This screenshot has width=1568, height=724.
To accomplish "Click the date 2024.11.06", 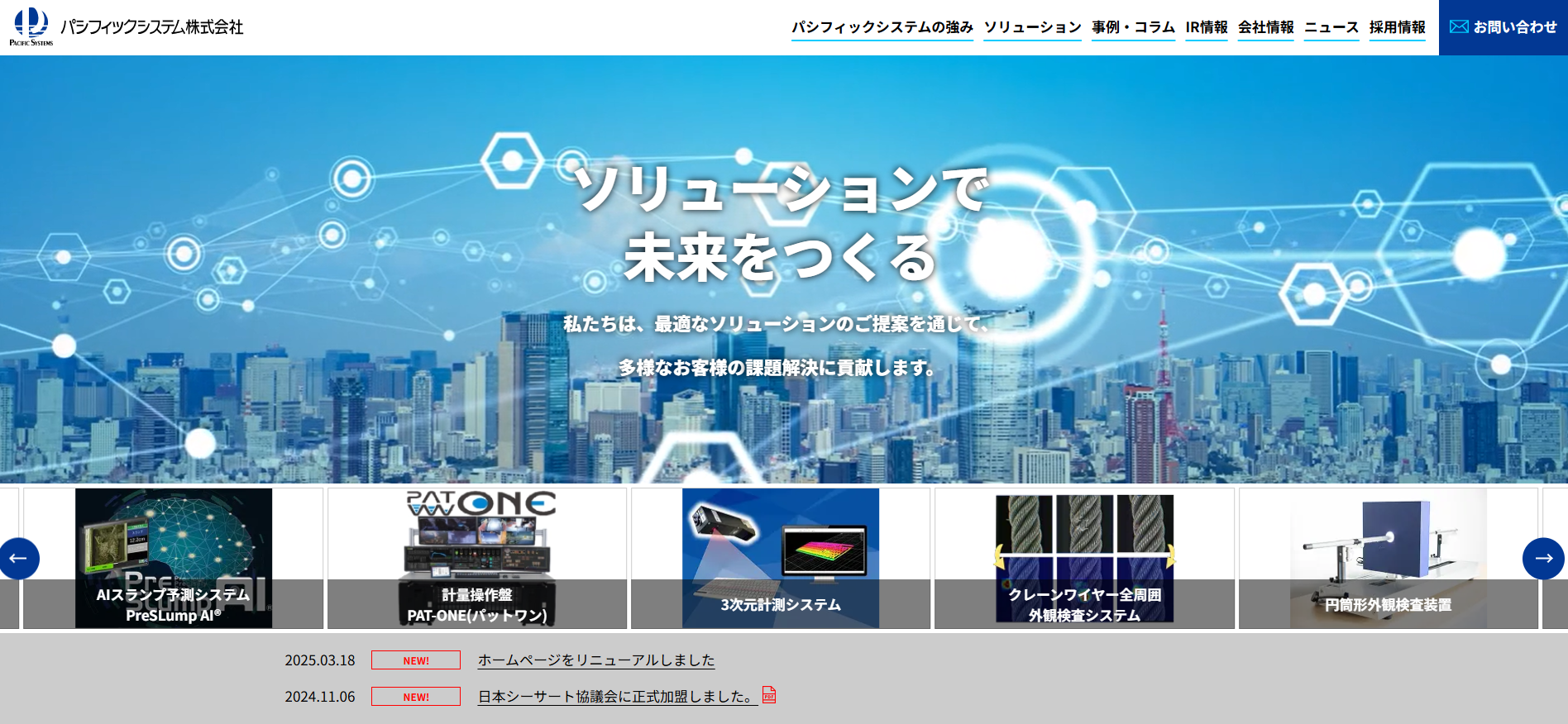I will pos(320,697).
